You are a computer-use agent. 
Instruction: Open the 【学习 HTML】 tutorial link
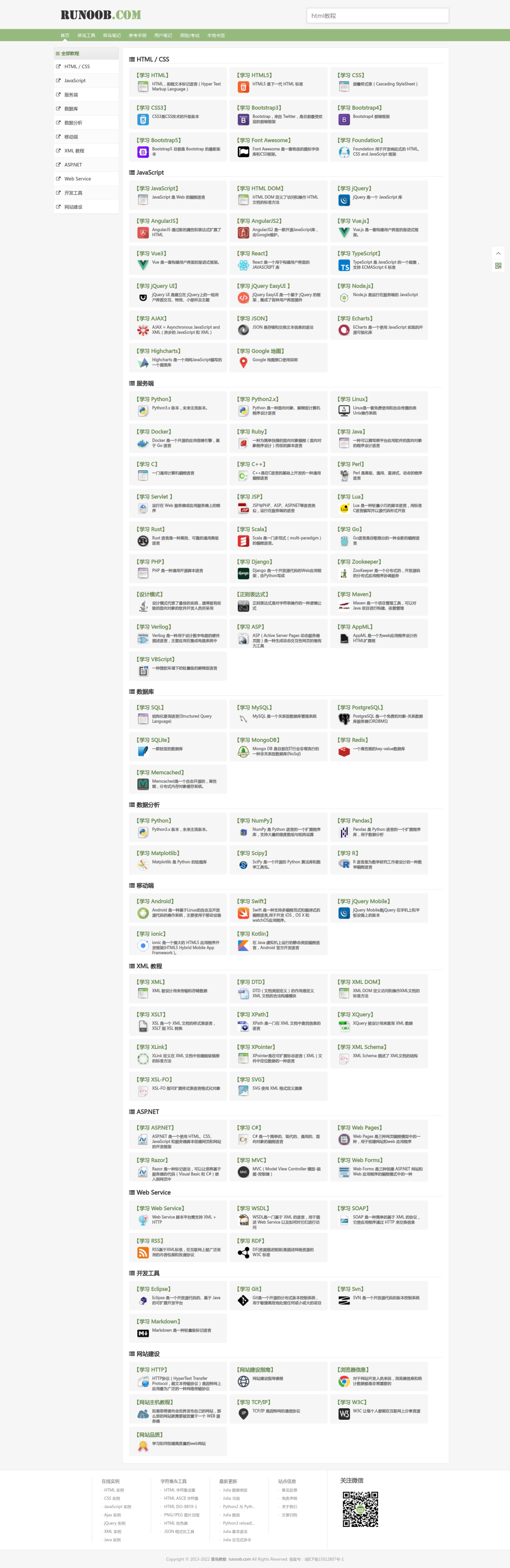[153, 75]
